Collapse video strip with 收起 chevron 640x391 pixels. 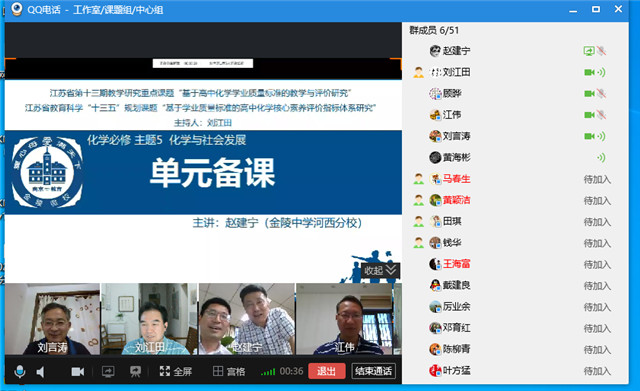coord(380,270)
